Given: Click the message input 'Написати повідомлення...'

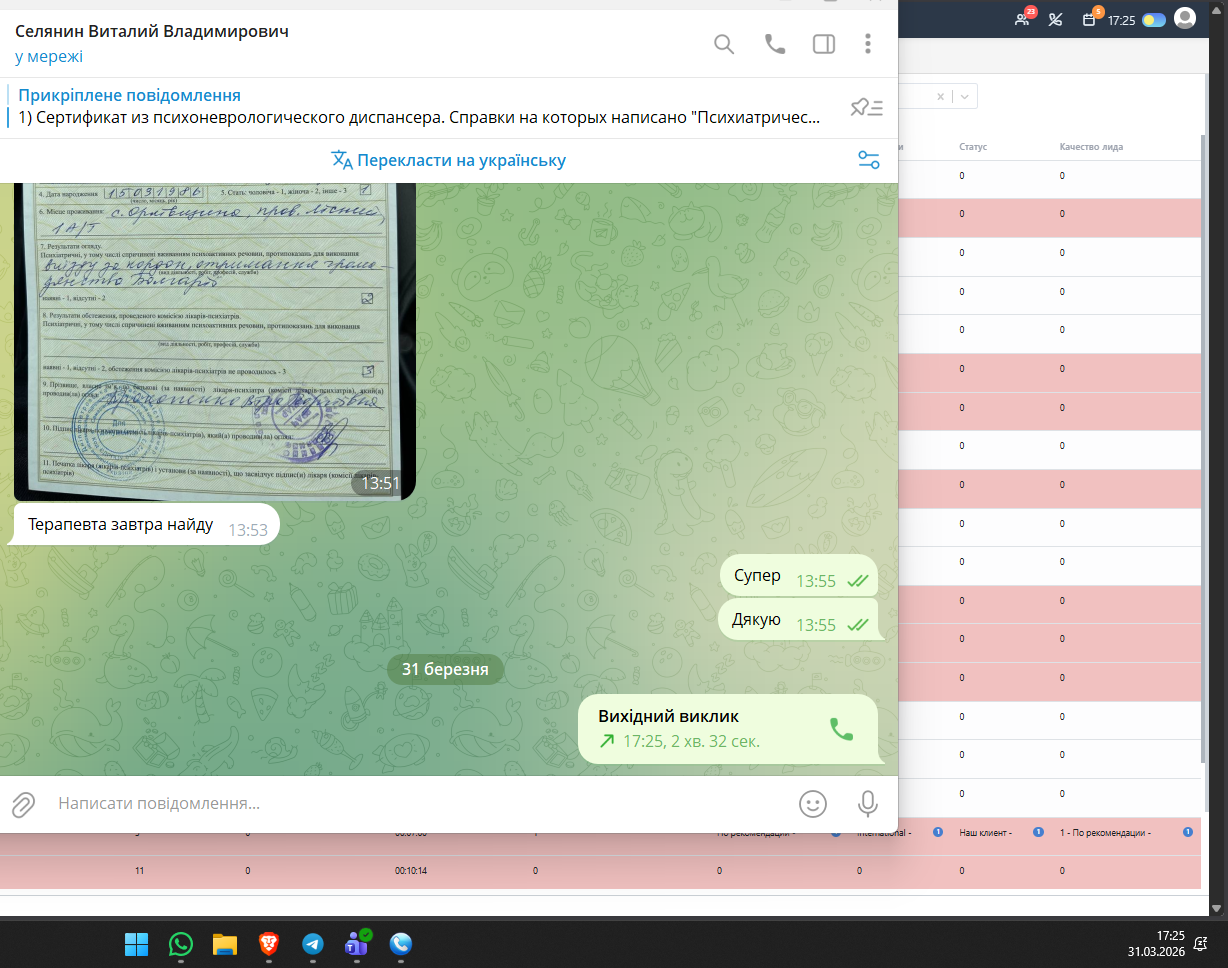Looking at the screenshot, I should click(420, 803).
